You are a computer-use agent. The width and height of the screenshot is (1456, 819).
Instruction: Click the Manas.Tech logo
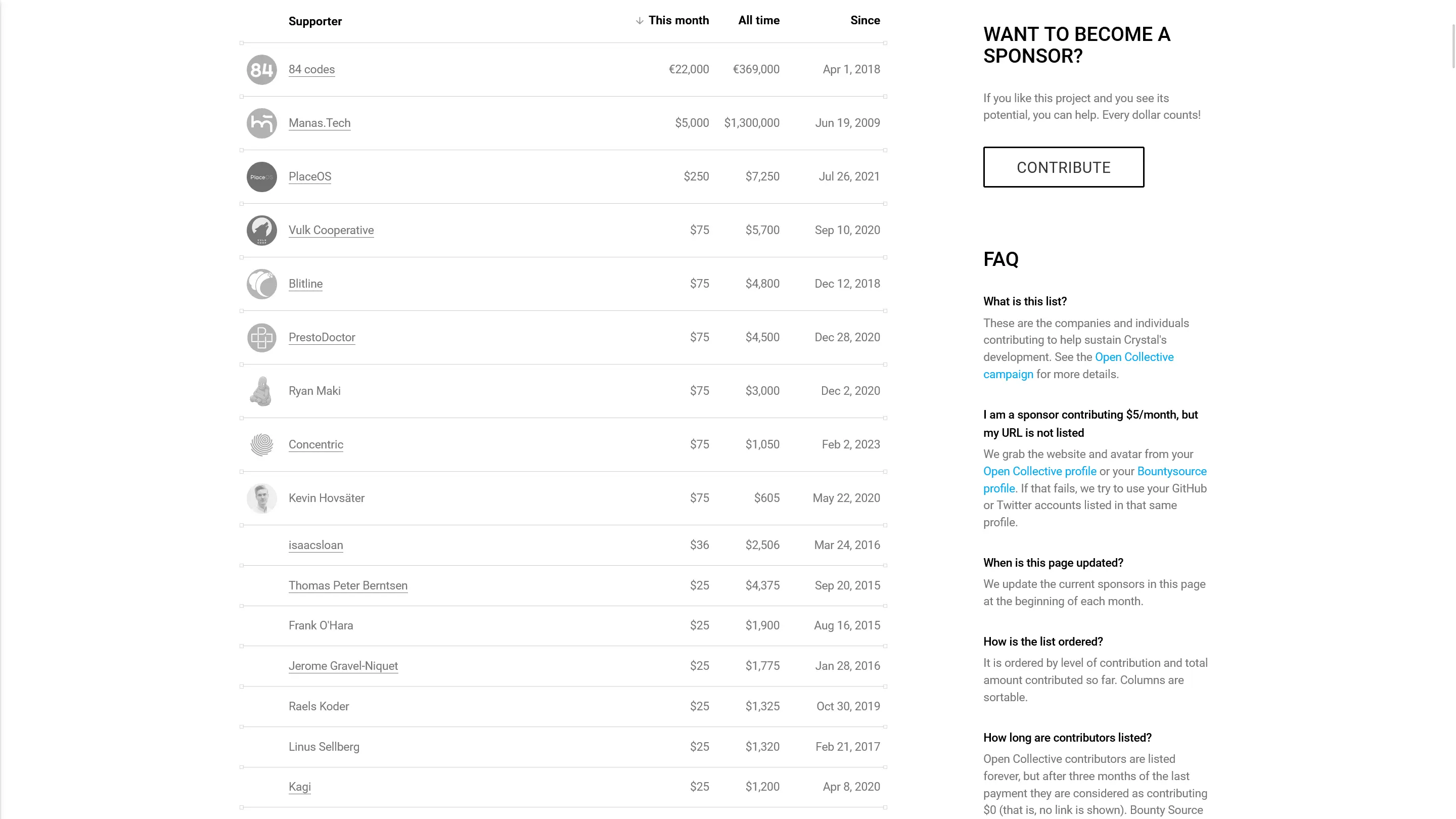(x=261, y=123)
